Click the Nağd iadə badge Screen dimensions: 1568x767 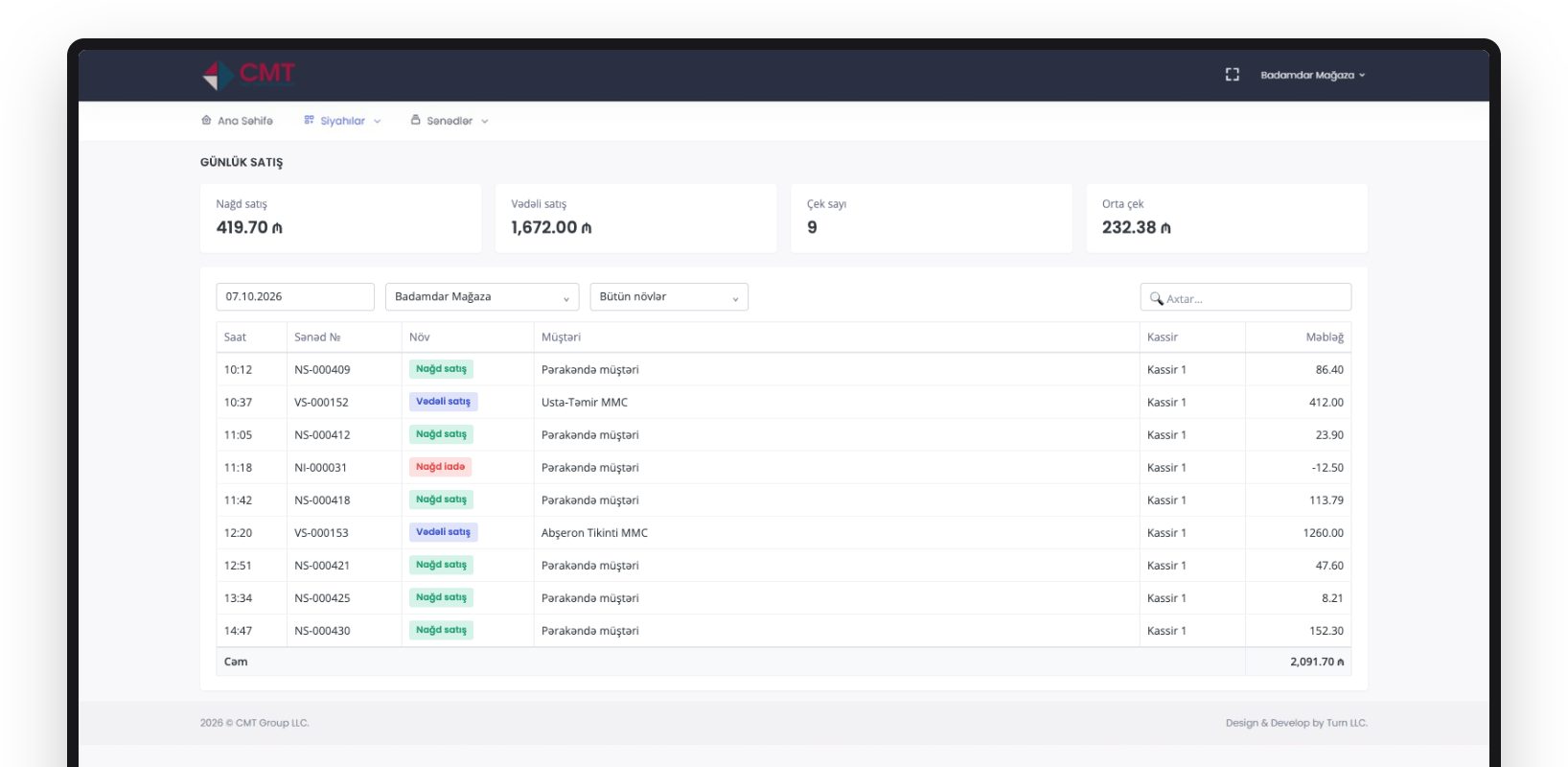point(440,467)
